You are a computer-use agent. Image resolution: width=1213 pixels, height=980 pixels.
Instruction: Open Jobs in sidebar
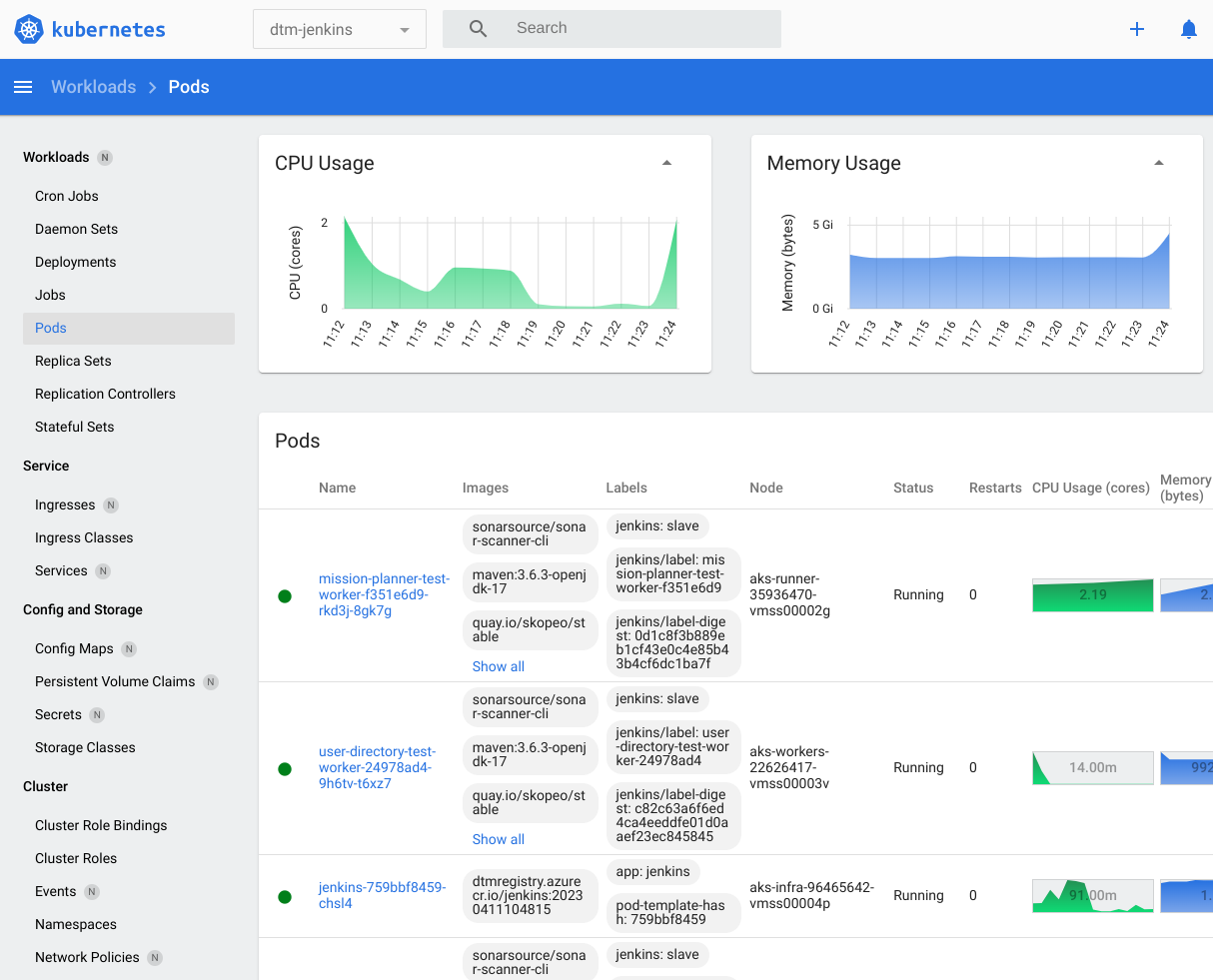point(50,295)
